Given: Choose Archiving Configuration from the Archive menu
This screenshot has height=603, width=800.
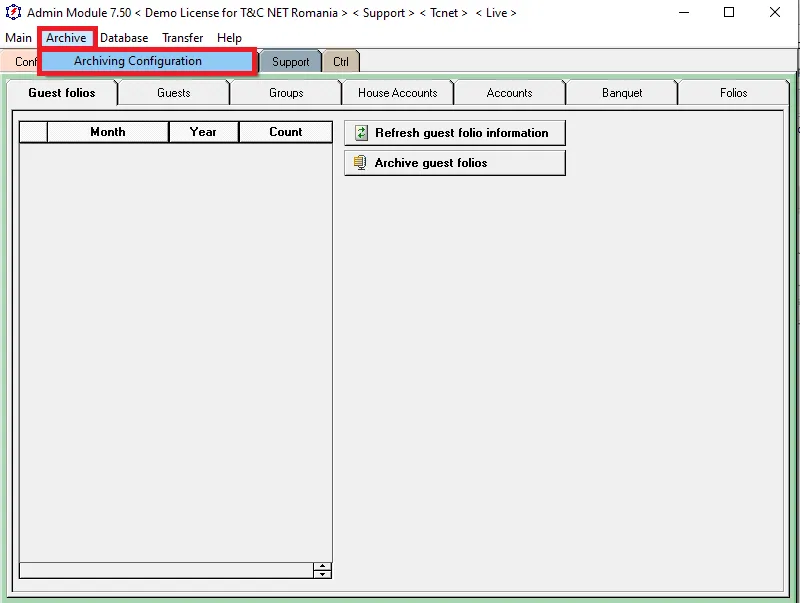Looking at the screenshot, I should [x=147, y=61].
